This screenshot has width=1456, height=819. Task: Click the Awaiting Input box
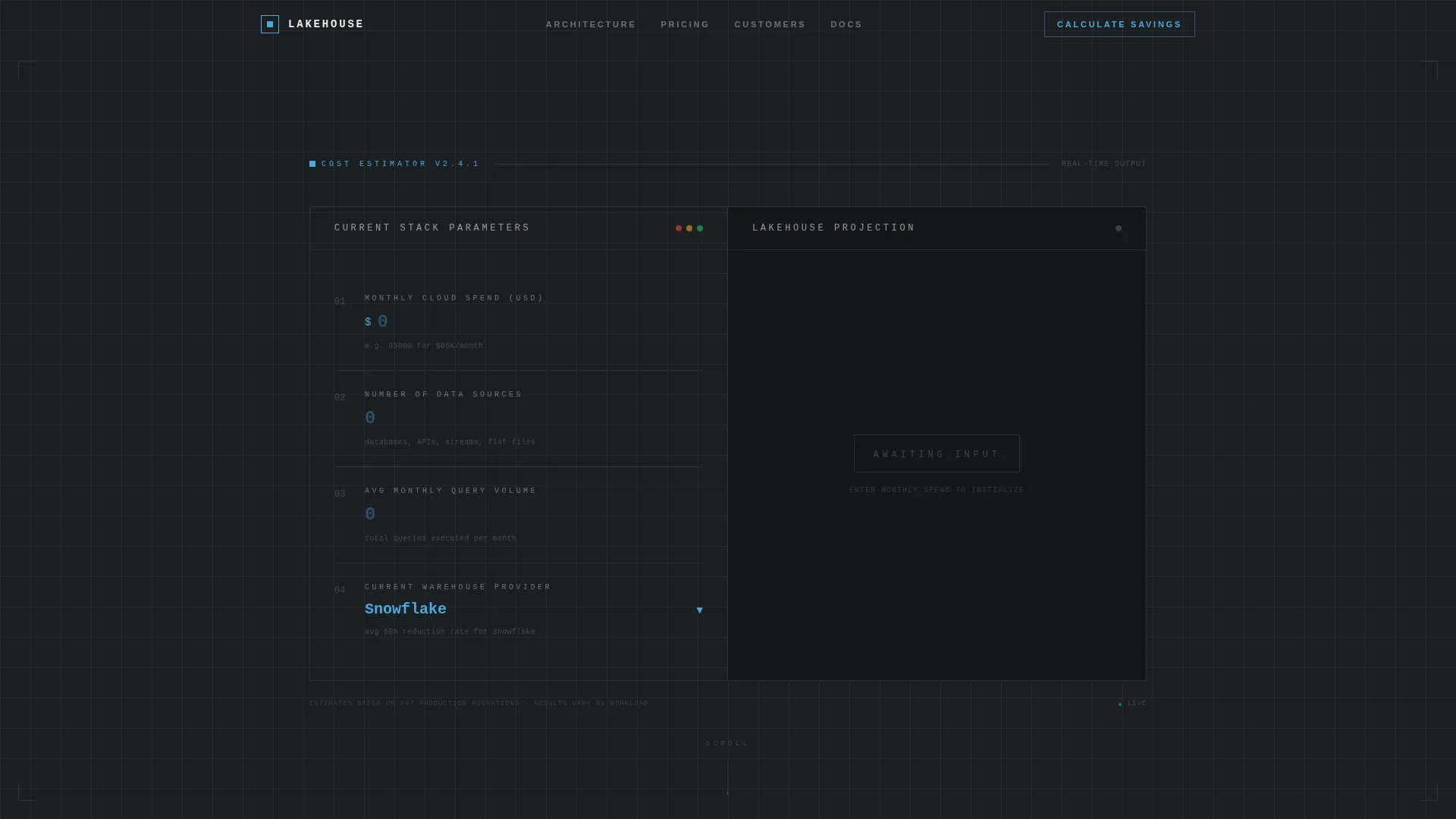point(937,453)
